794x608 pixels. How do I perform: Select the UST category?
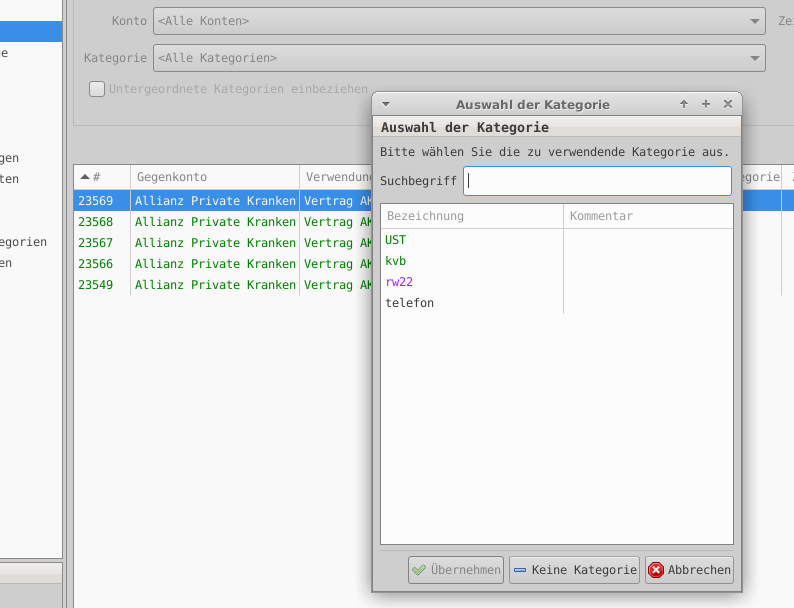pos(396,240)
